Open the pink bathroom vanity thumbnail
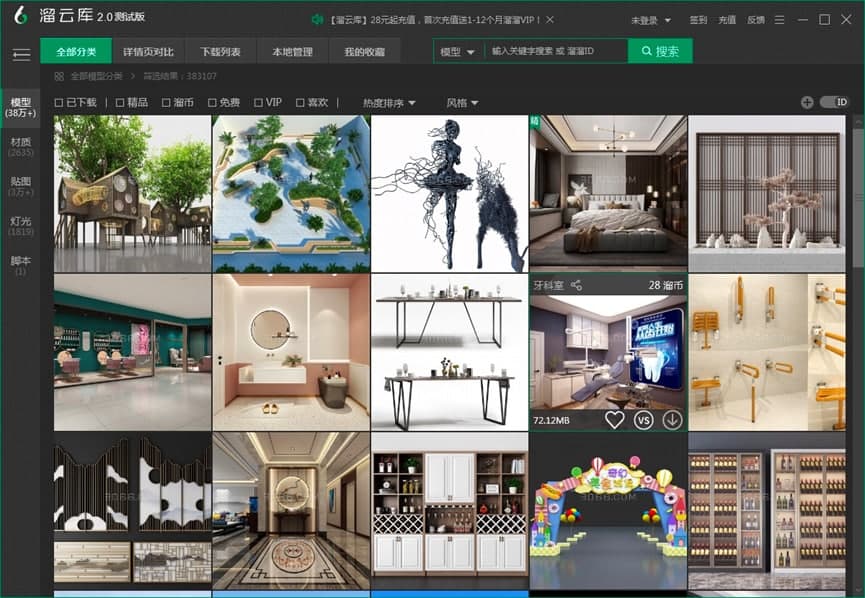Viewport: 865px width, 598px height. 291,353
